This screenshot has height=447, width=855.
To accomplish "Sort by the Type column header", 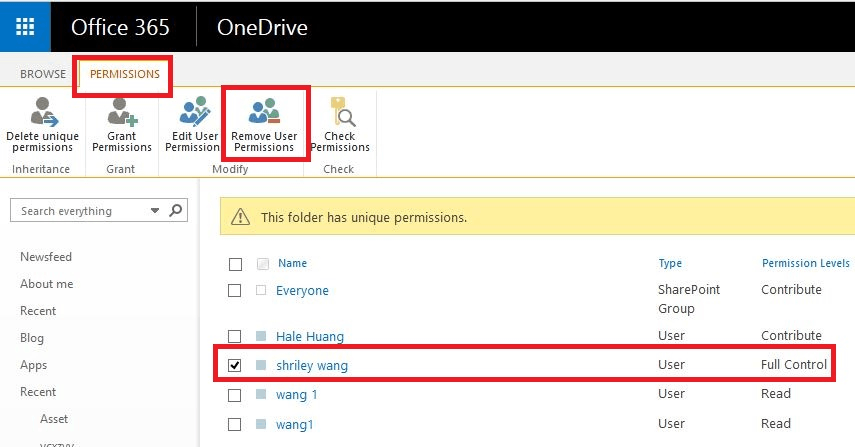I will (x=670, y=263).
